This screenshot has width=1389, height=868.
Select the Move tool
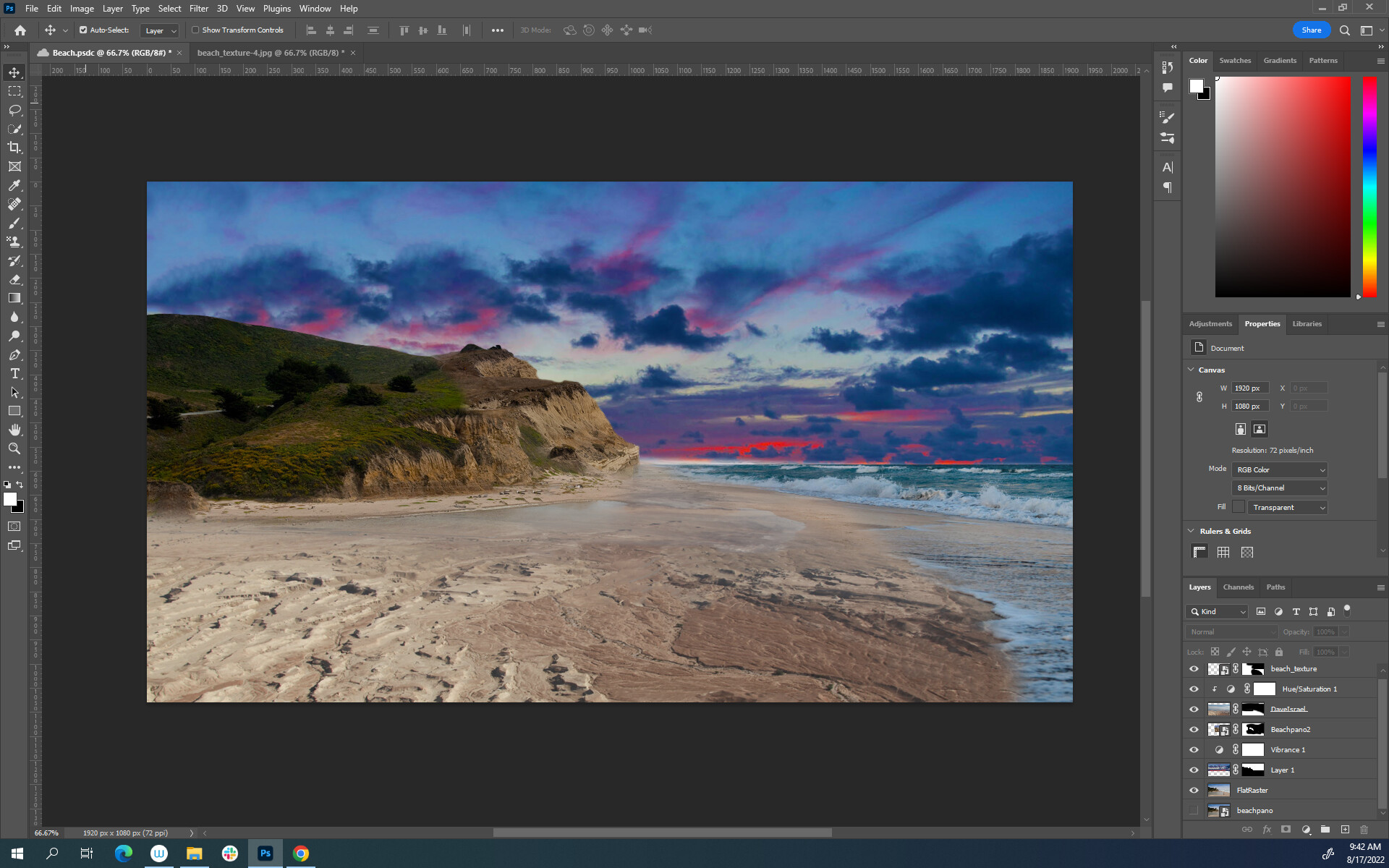[14, 72]
